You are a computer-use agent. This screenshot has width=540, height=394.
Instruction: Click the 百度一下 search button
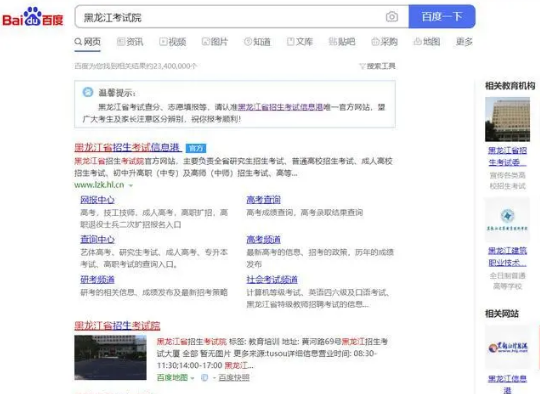pos(442,16)
